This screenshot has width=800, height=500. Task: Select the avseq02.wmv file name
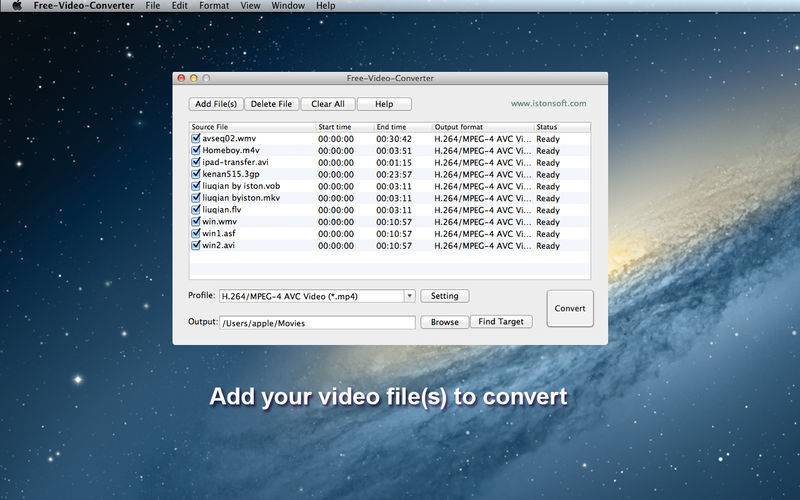coord(229,138)
